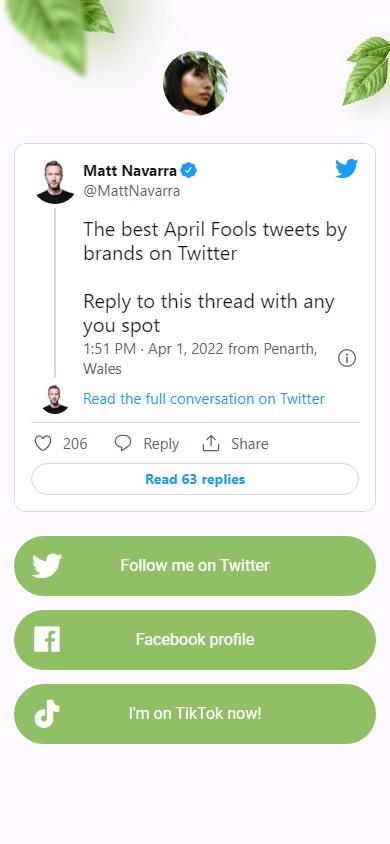Click the Twitter bird logo in tweet card
390x844 pixels.
click(346, 168)
